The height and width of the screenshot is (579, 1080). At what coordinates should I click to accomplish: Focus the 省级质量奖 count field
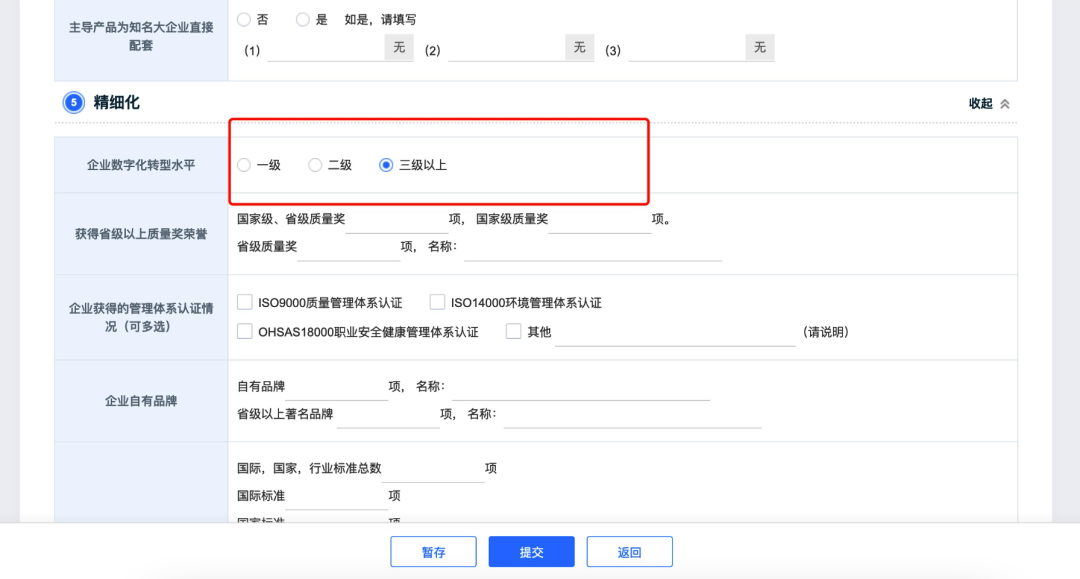tap(349, 248)
